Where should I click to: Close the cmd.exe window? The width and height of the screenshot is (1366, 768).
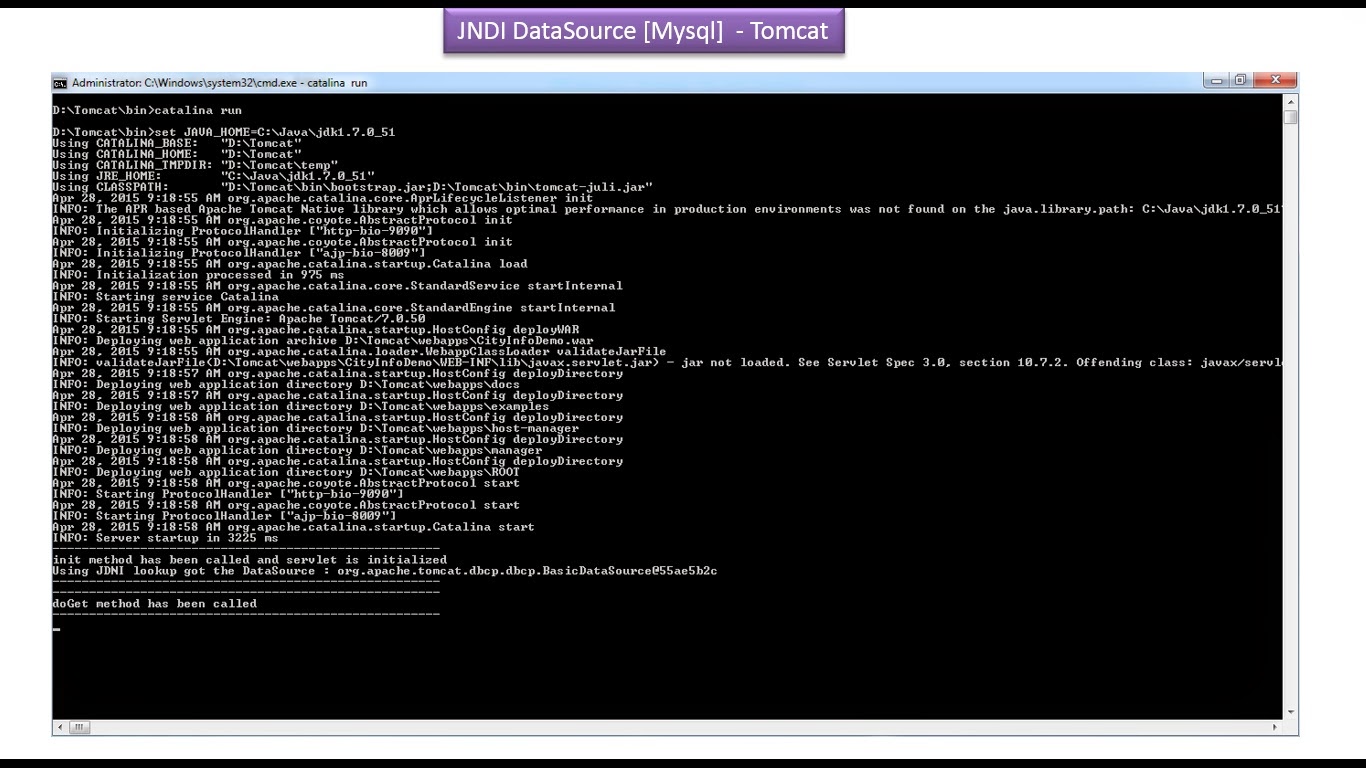pyautogui.click(x=1276, y=81)
